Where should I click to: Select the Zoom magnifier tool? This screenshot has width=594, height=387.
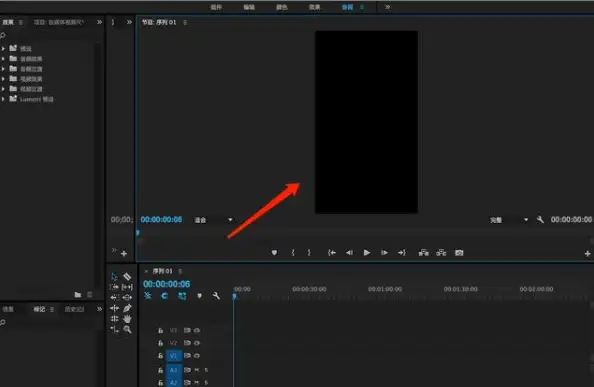(127, 329)
